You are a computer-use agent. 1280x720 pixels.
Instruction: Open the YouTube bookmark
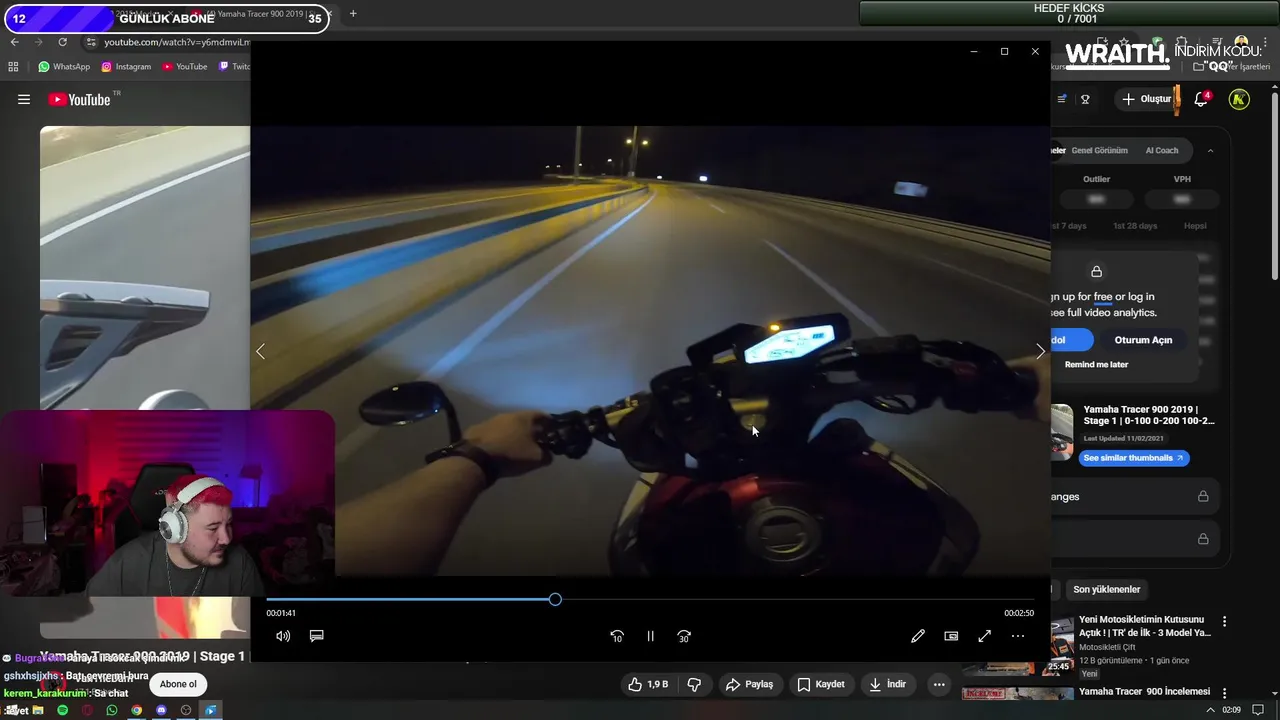[x=185, y=67]
